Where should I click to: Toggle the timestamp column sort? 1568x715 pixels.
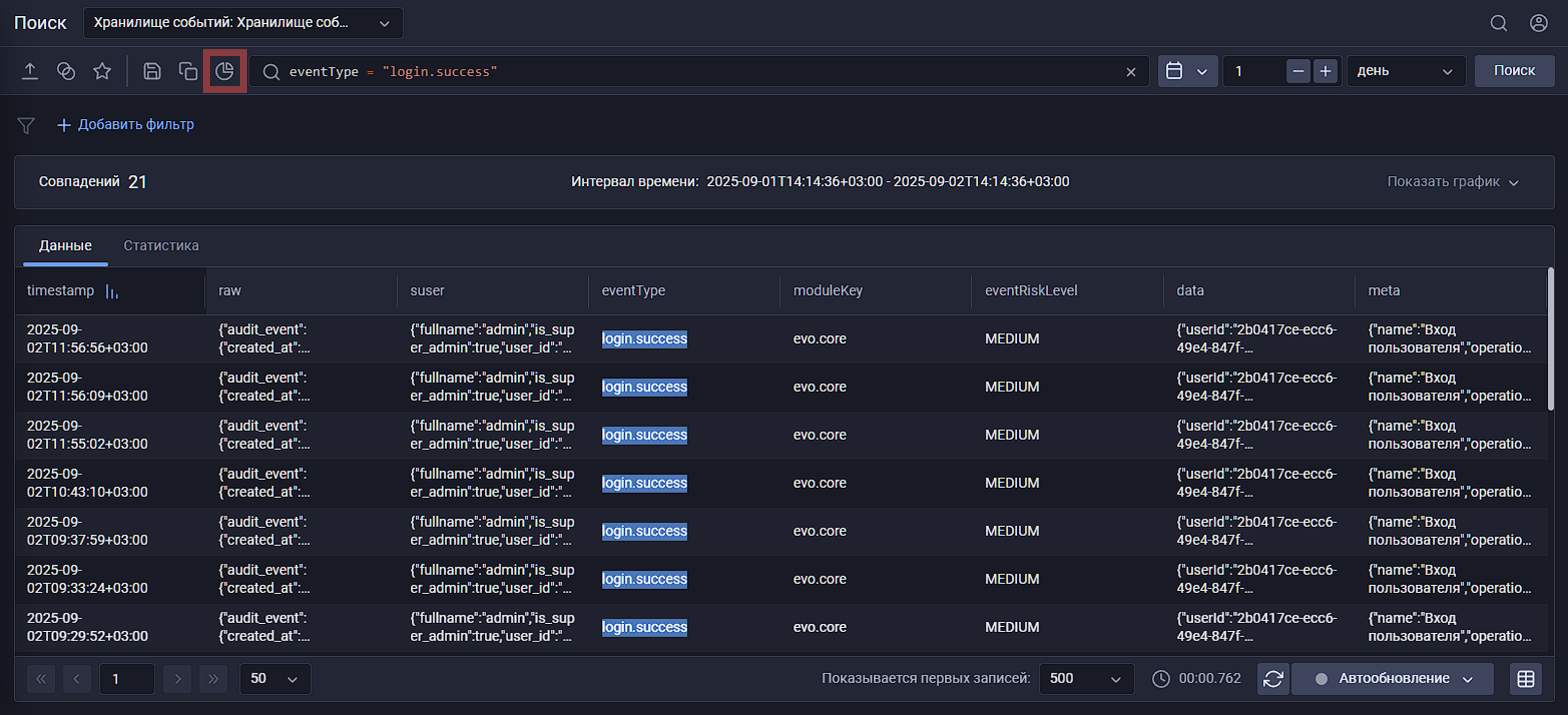click(112, 291)
